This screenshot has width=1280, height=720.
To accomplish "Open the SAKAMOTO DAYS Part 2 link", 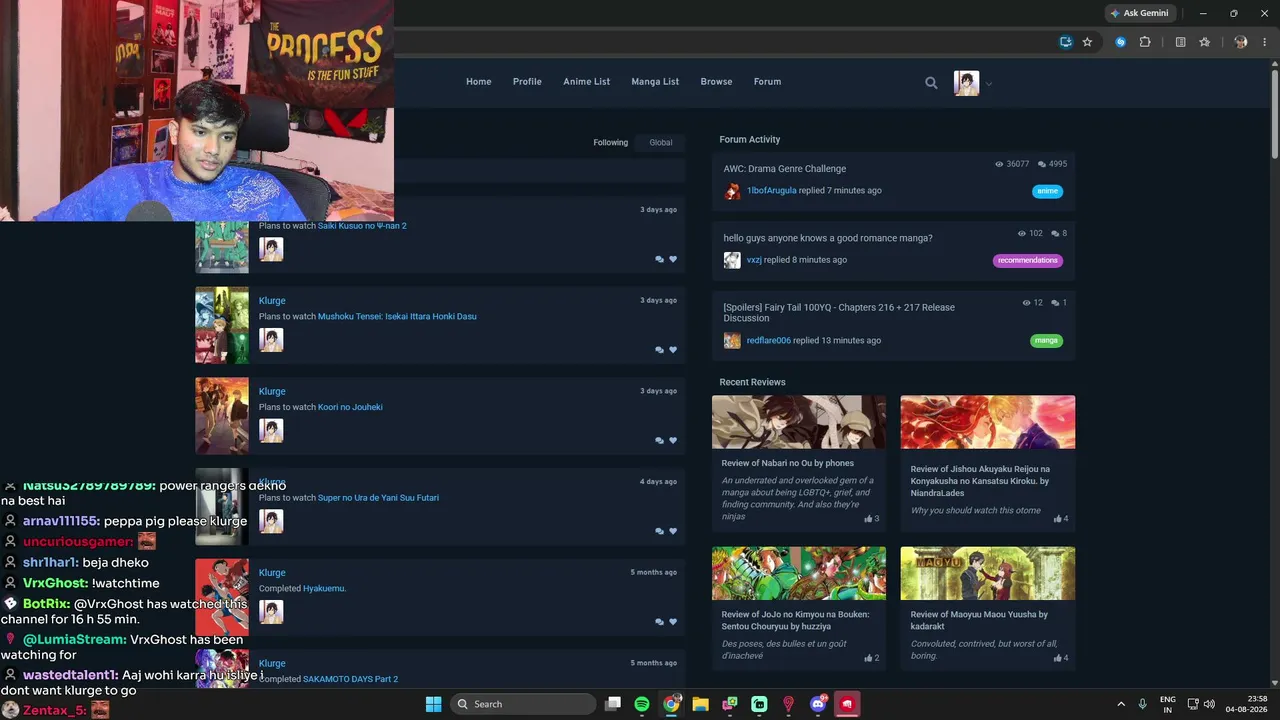I will coord(350,680).
